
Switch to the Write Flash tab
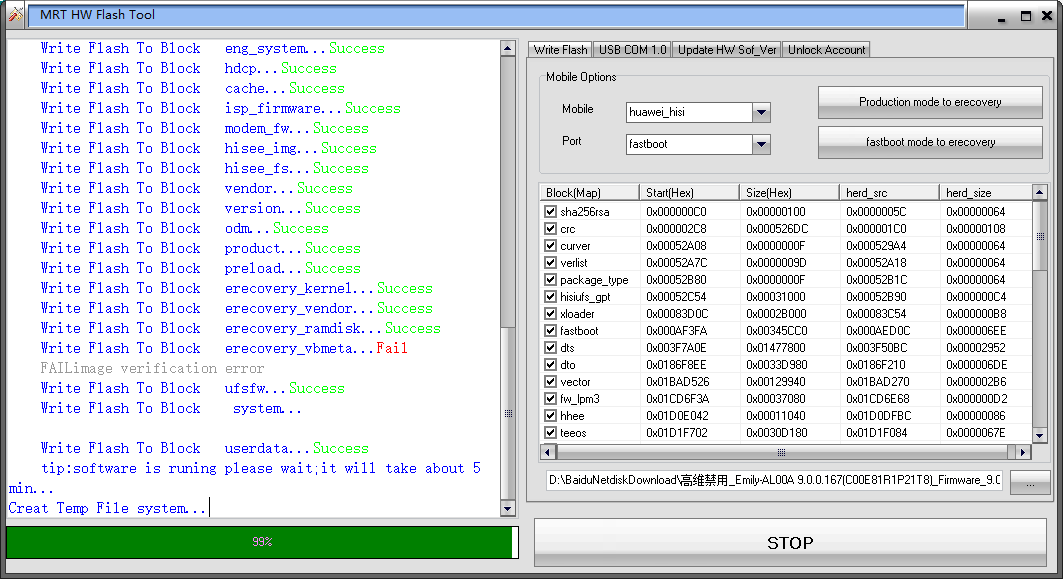pyautogui.click(x=560, y=49)
